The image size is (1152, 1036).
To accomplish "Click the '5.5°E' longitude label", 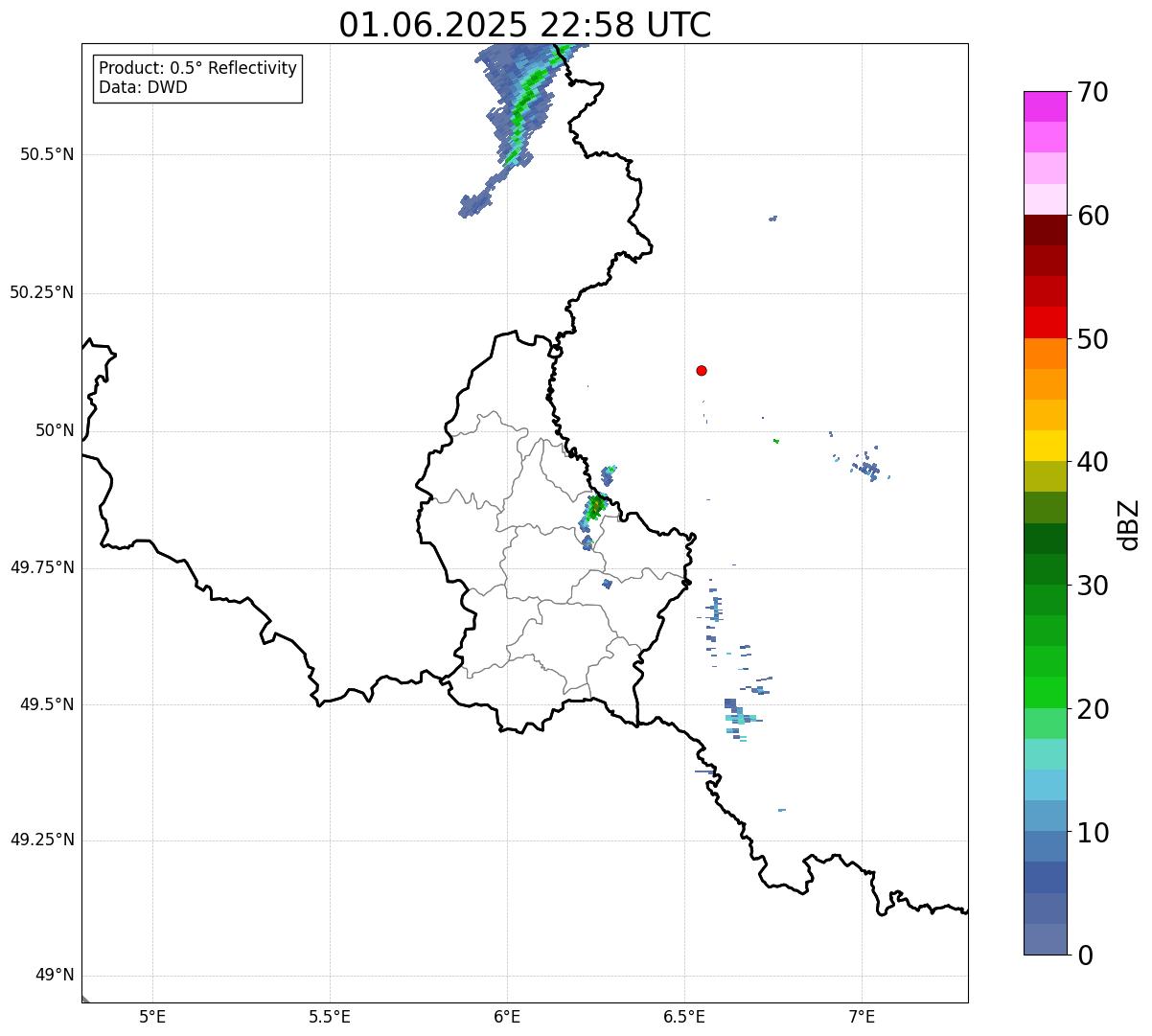I will tap(330, 1017).
